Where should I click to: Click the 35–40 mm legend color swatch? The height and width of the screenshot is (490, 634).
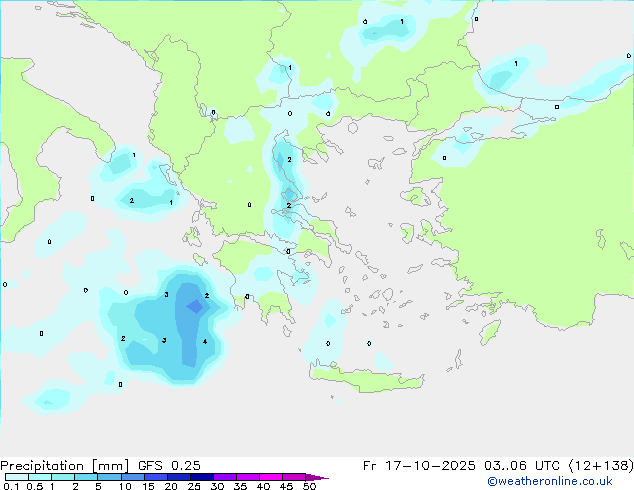click(248, 477)
